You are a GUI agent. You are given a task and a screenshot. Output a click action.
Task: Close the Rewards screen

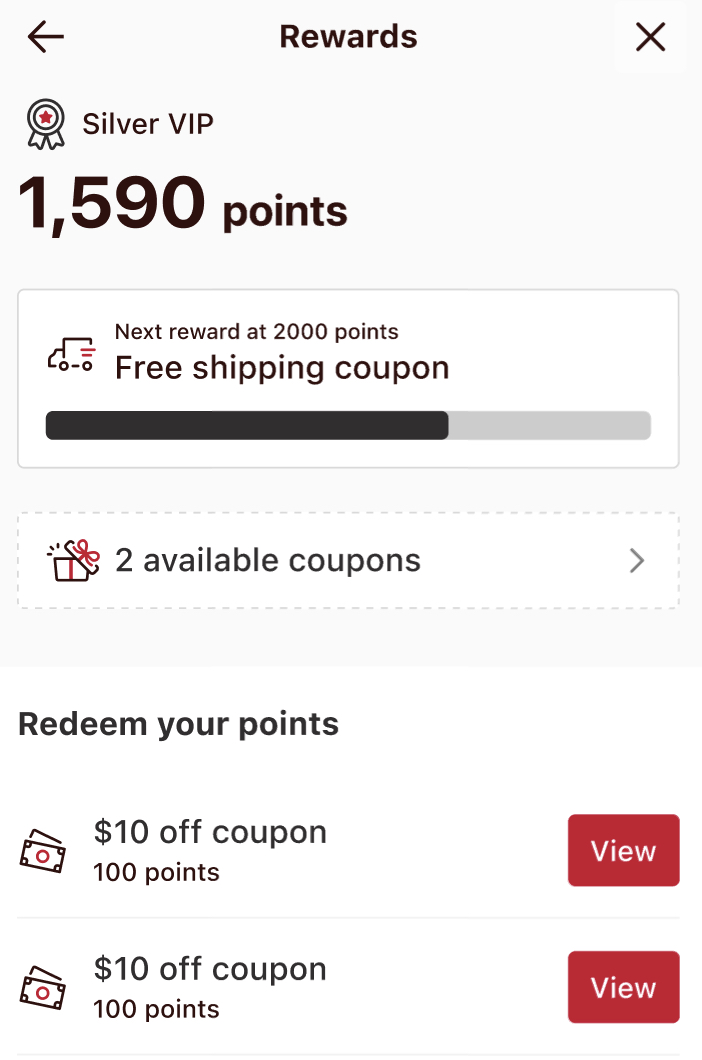pyautogui.click(x=650, y=38)
